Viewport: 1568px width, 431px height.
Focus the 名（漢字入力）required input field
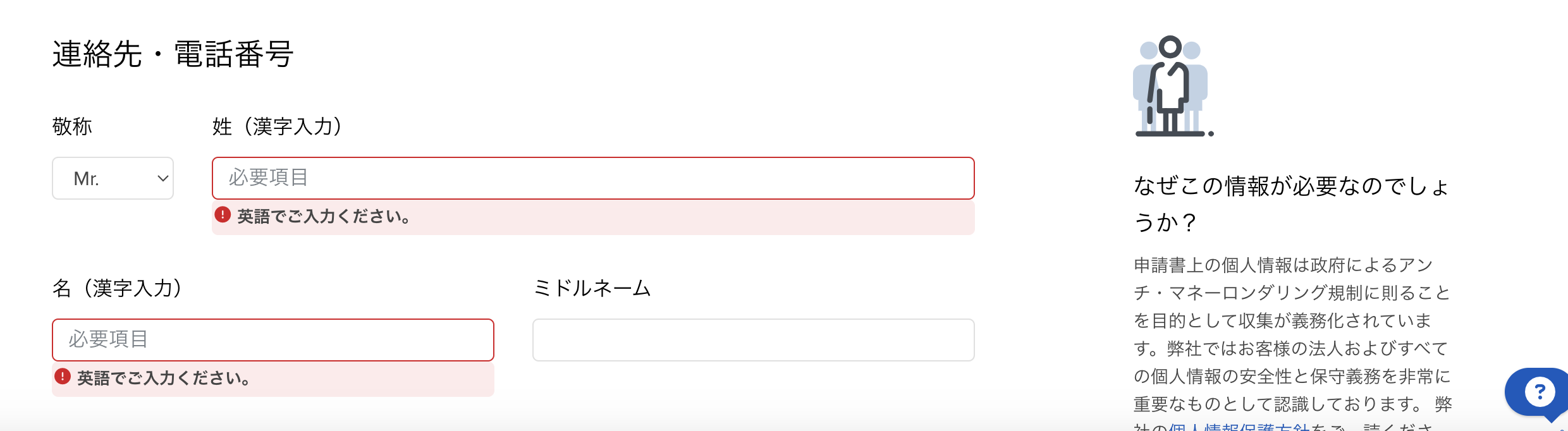point(273,340)
